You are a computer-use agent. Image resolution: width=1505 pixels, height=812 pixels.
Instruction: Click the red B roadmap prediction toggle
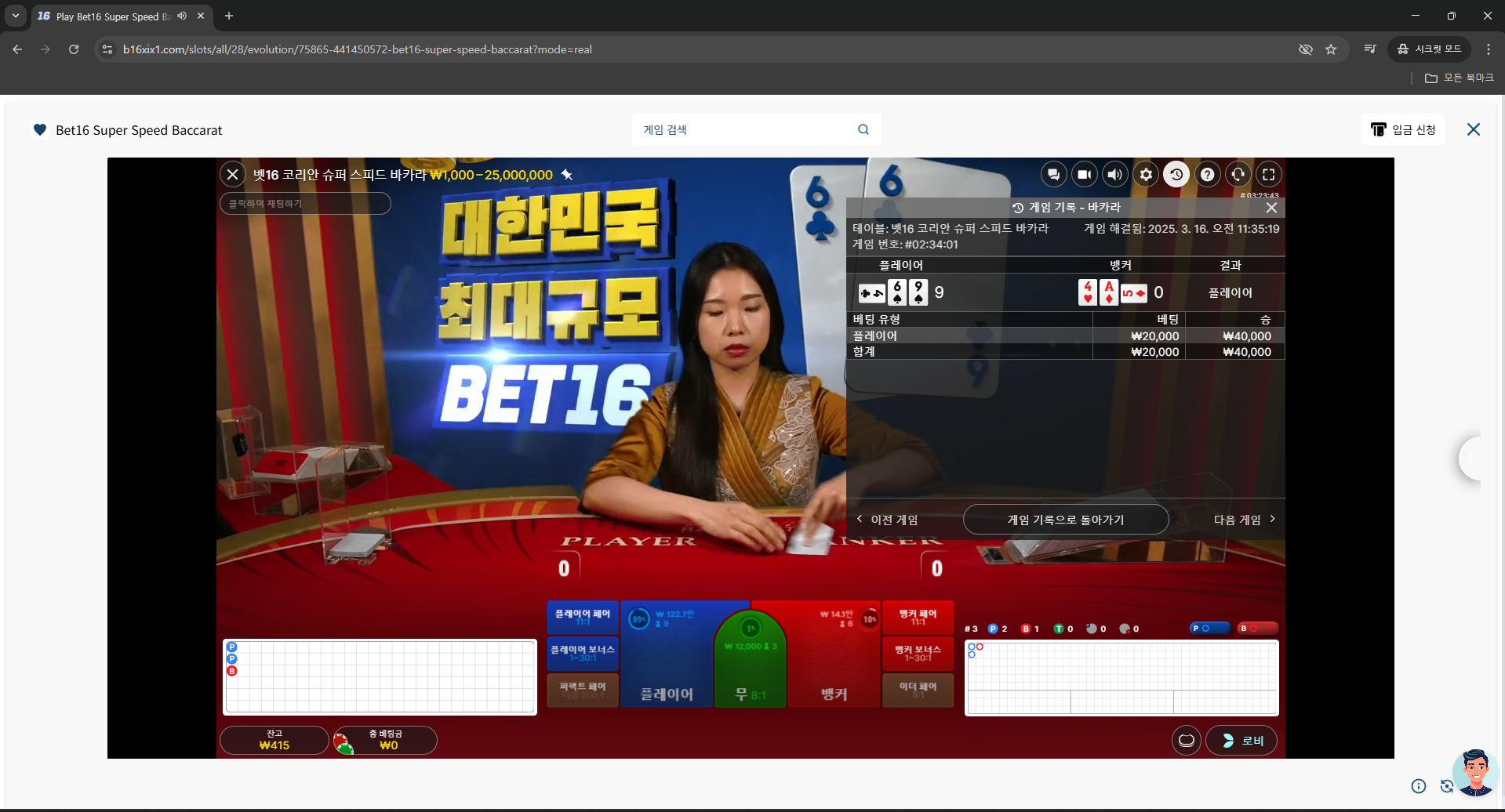[1257, 629]
